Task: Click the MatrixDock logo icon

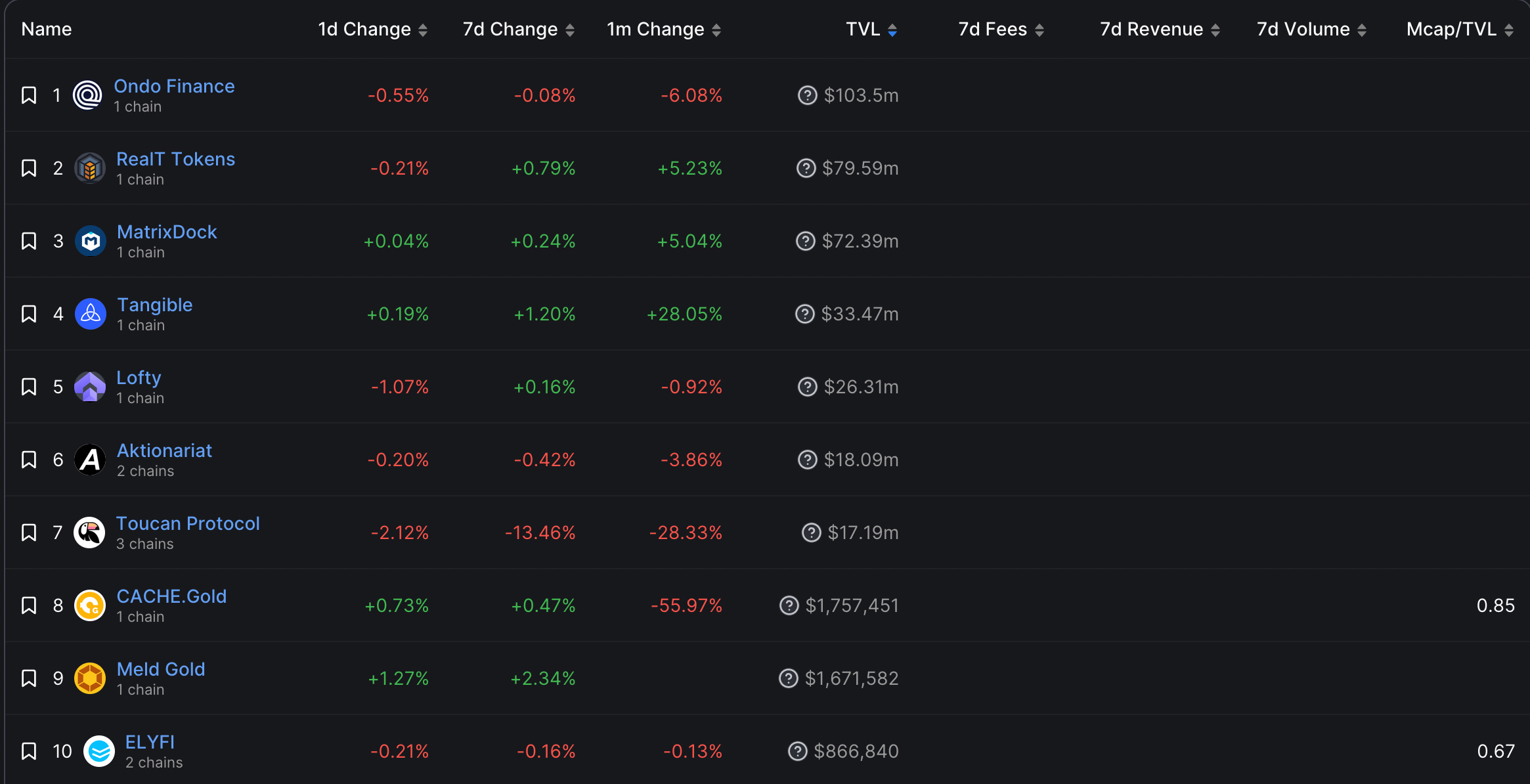Action: (x=91, y=241)
